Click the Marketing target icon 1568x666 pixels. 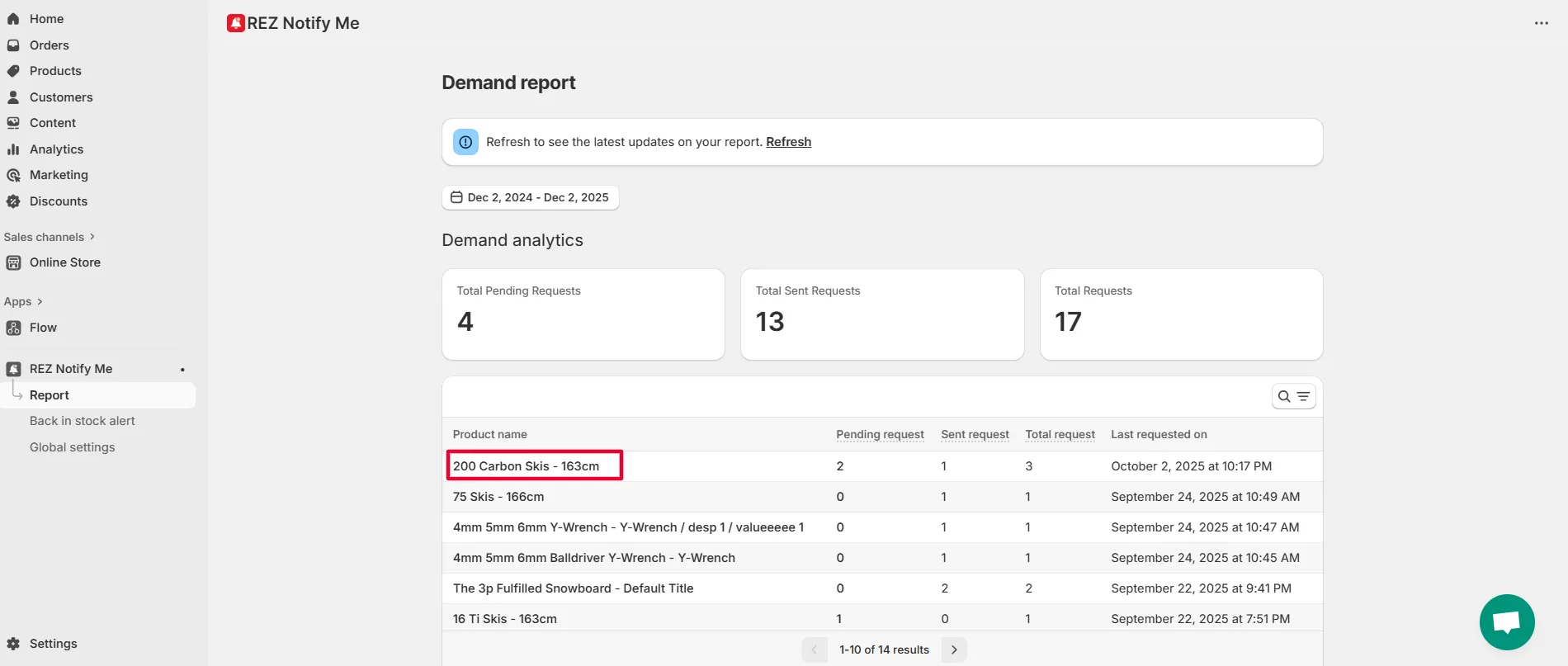coord(13,175)
